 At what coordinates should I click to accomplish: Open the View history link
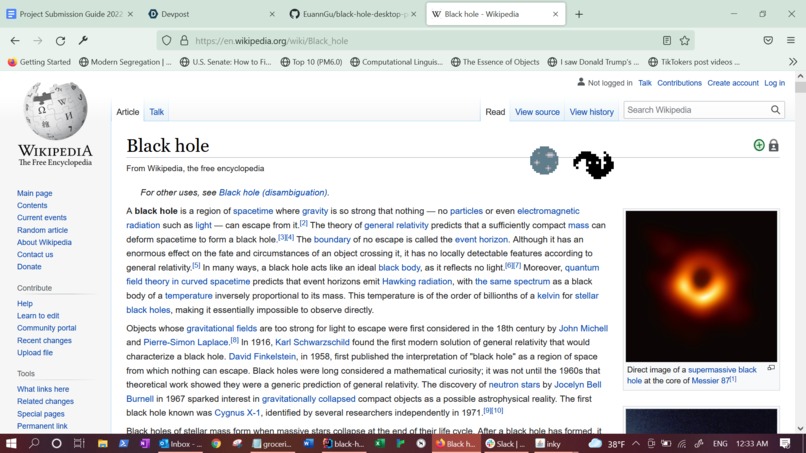click(x=591, y=112)
